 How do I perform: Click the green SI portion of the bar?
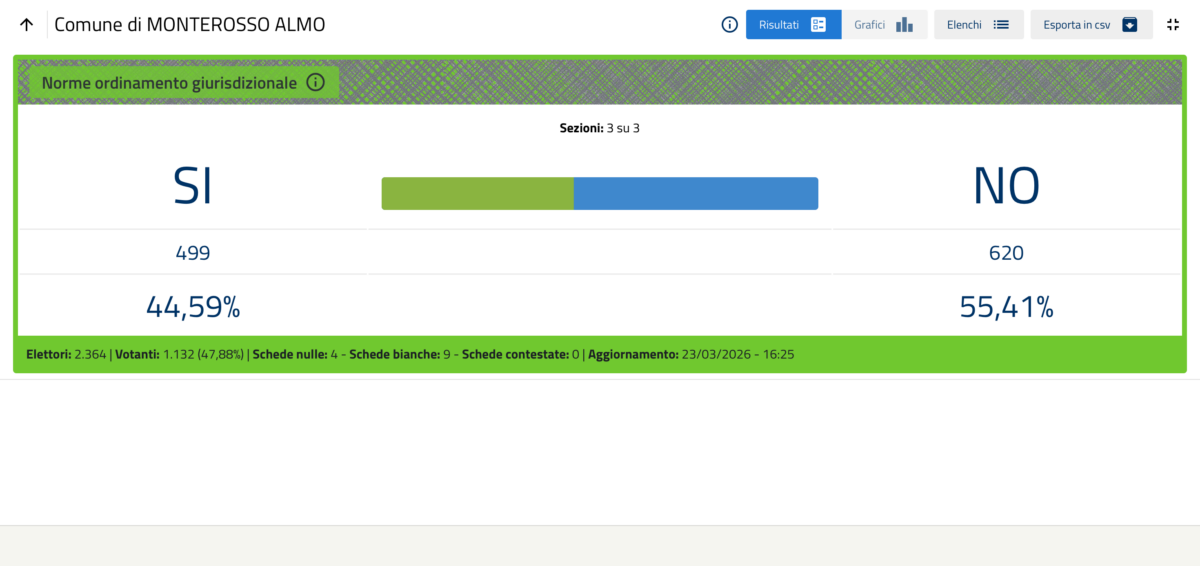pos(477,194)
